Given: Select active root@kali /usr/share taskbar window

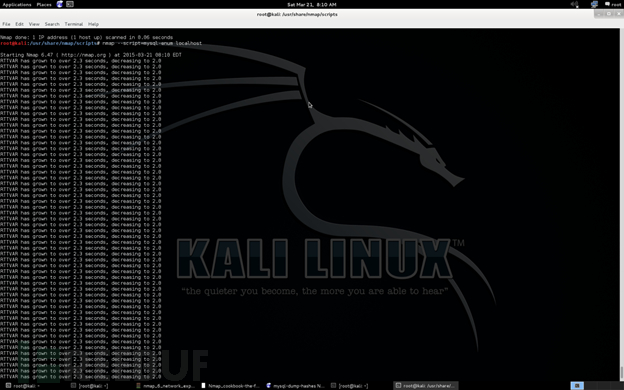Looking at the screenshot, I should [x=426, y=386].
